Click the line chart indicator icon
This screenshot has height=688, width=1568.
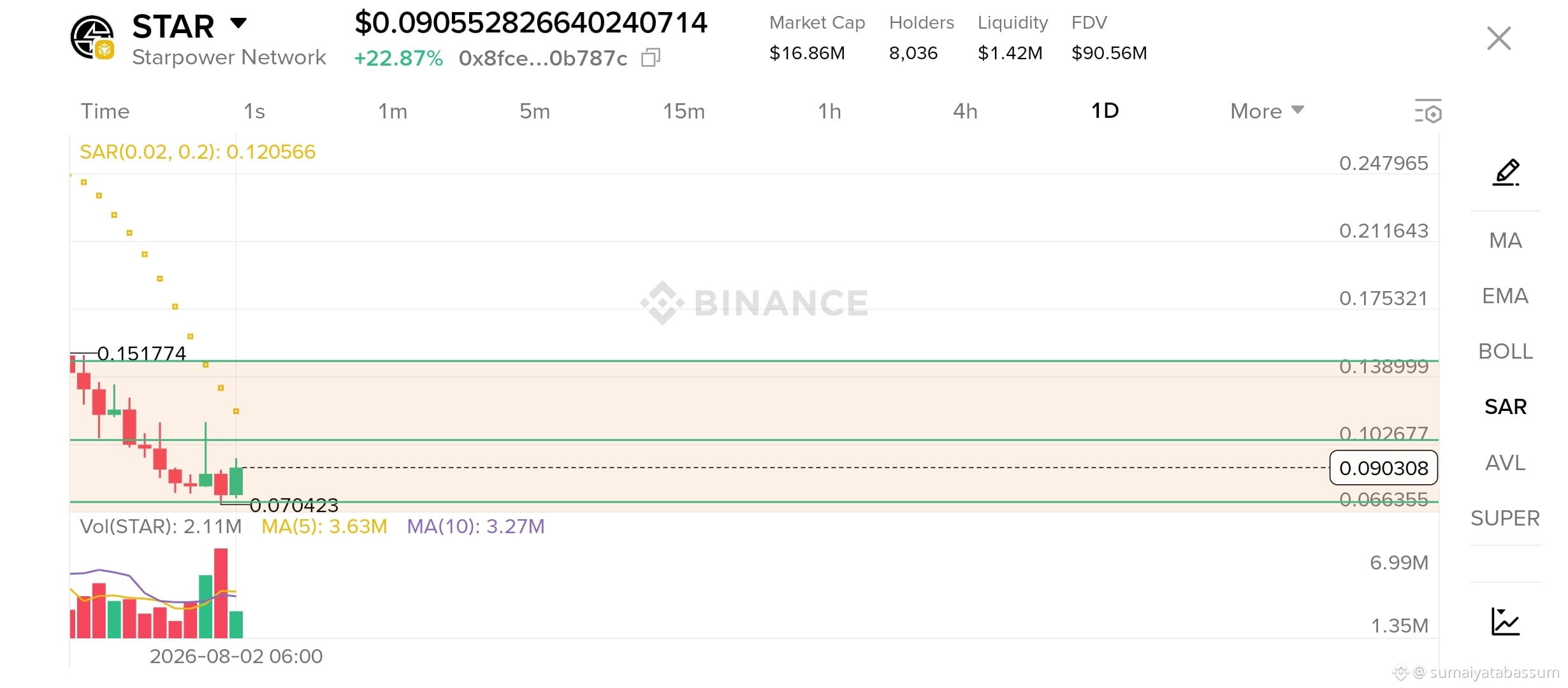1506,622
